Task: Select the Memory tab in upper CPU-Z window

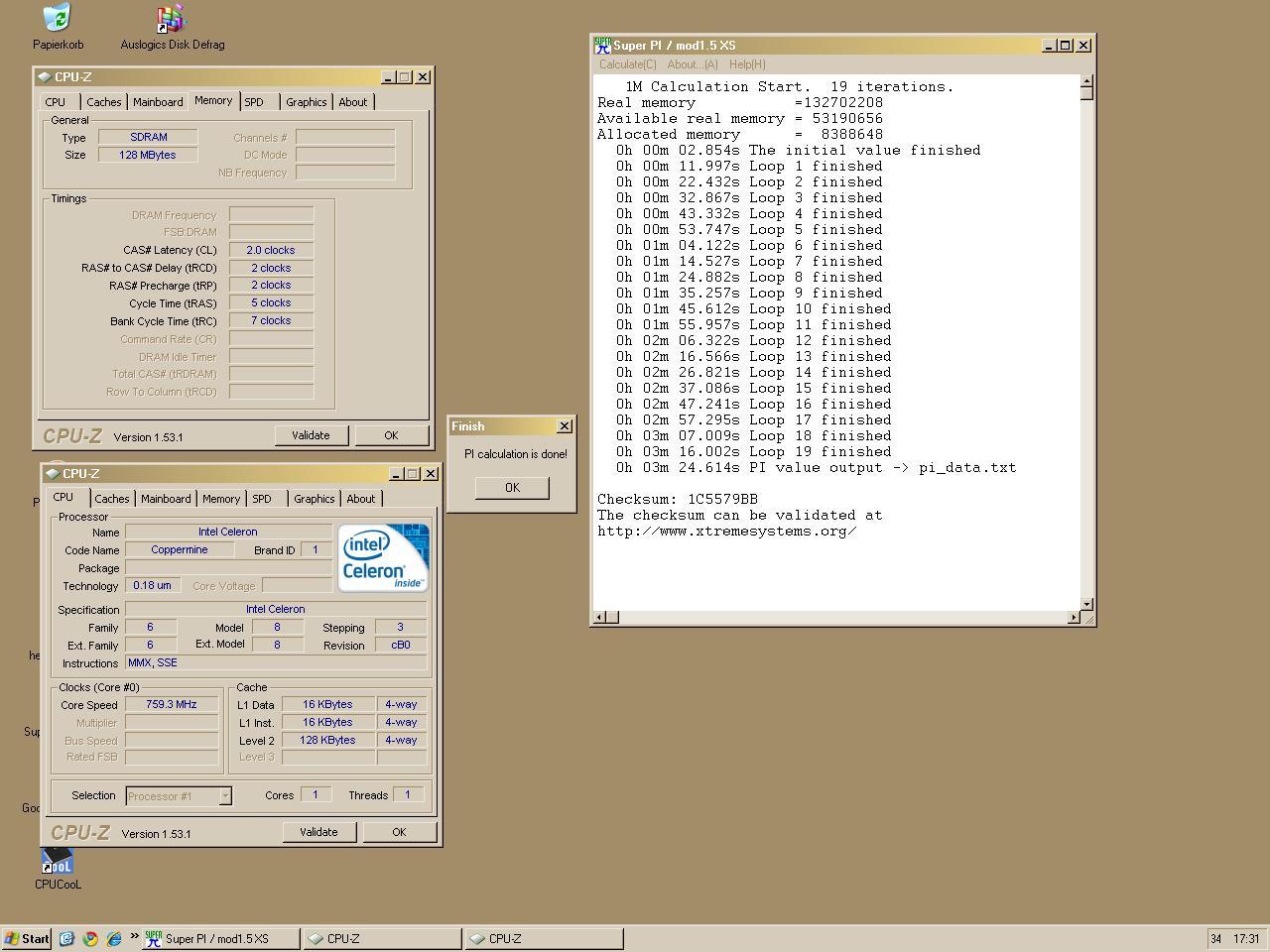Action: coord(213,101)
